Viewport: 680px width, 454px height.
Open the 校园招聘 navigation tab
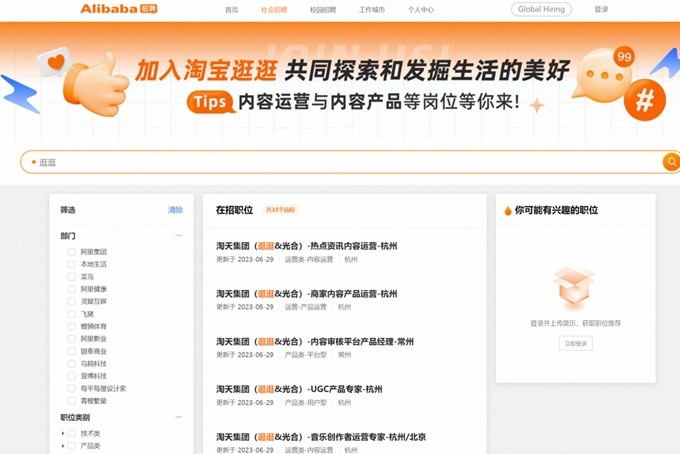pos(323,10)
